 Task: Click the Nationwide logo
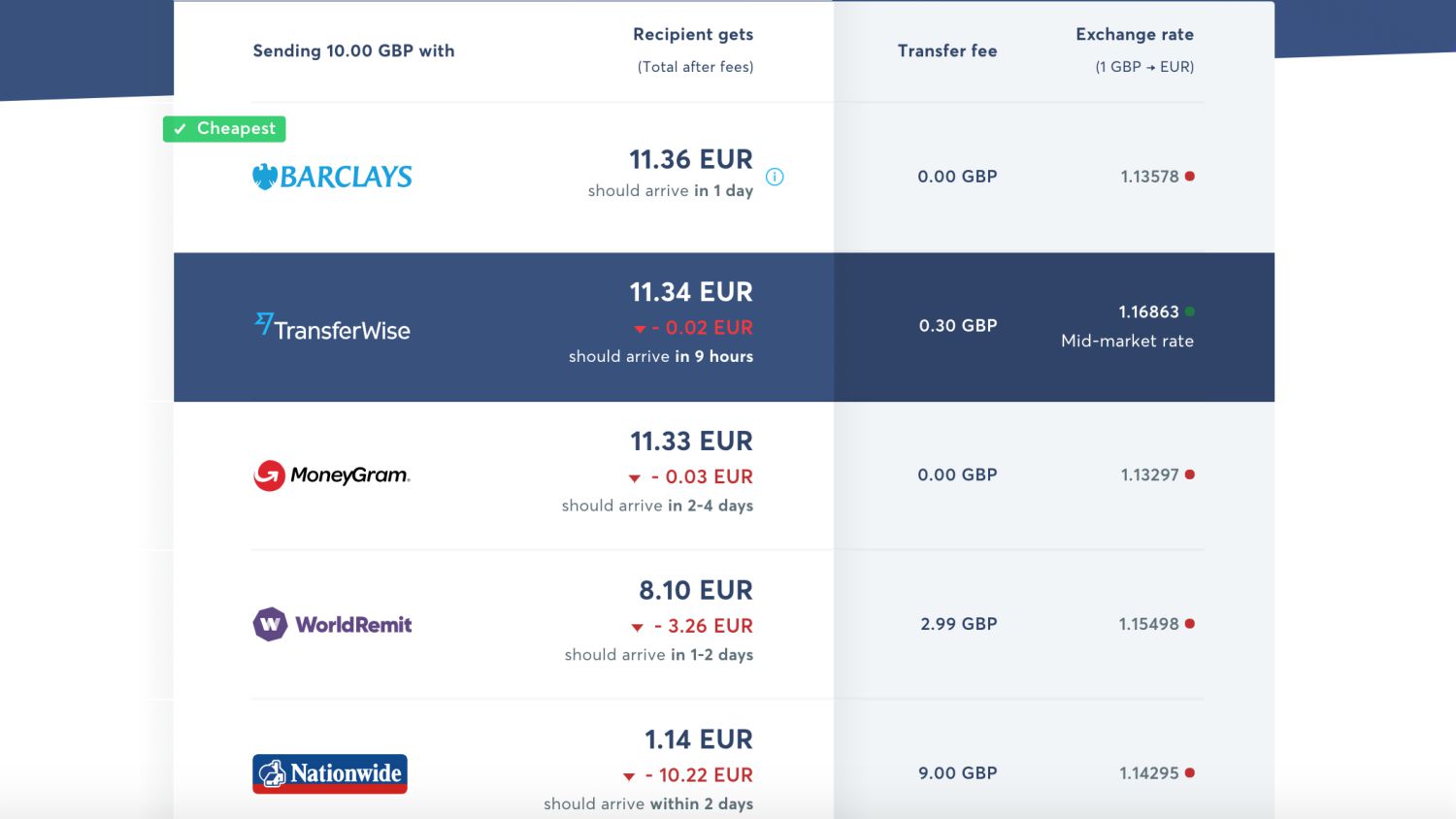pos(330,773)
